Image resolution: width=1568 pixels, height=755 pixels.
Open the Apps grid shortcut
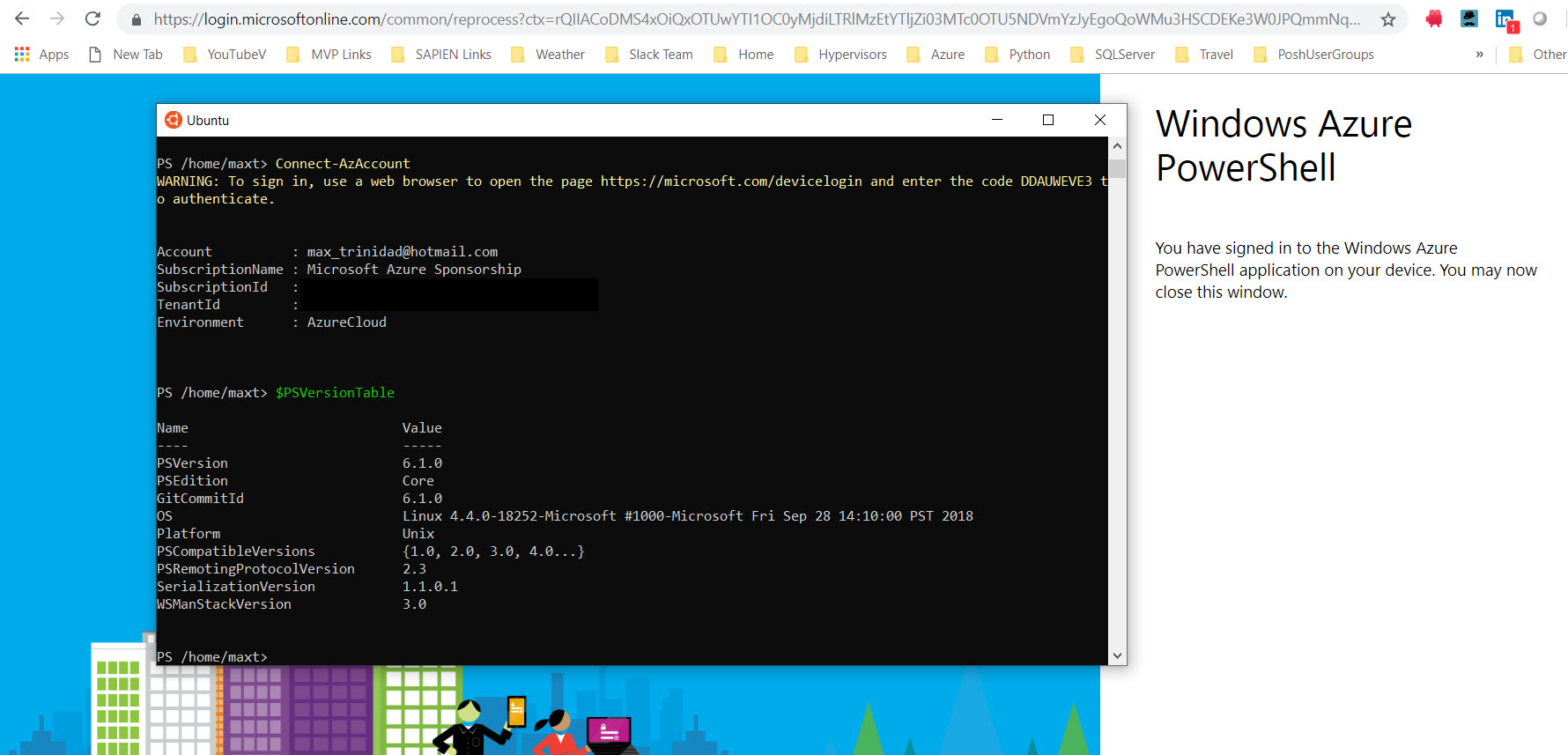[x=41, y=55]
